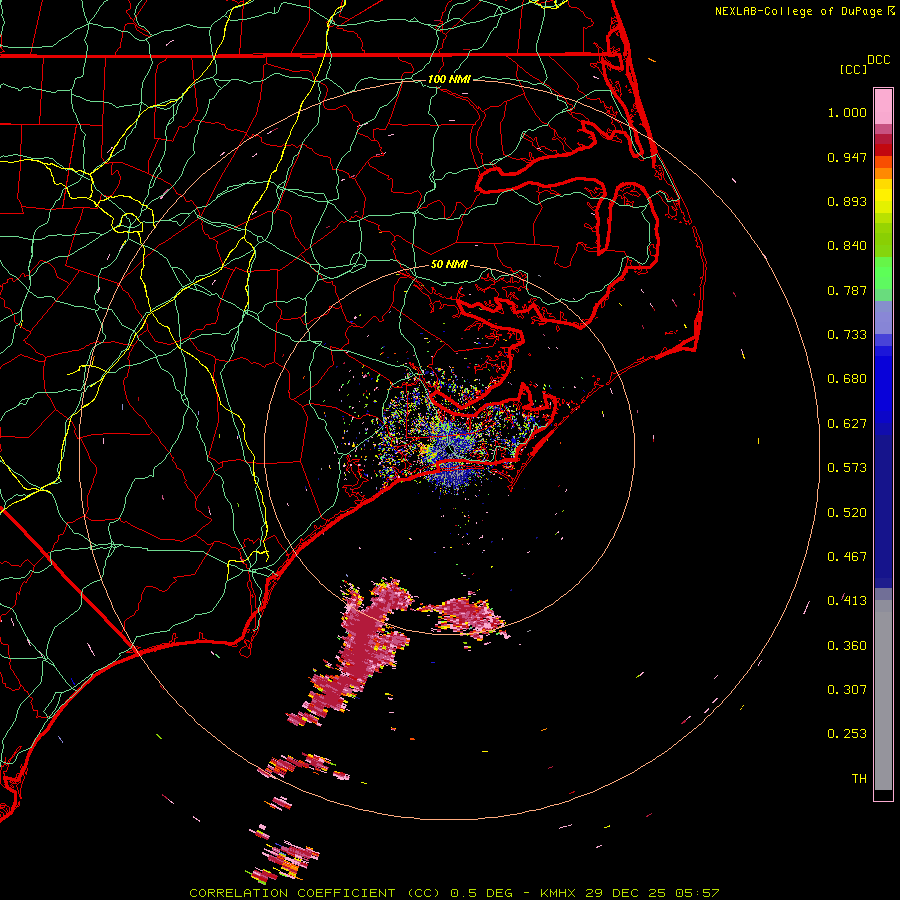Screen dimensions: 900x900
Task: Click the 0.573 scale value
Action: [x=847, y=468]
